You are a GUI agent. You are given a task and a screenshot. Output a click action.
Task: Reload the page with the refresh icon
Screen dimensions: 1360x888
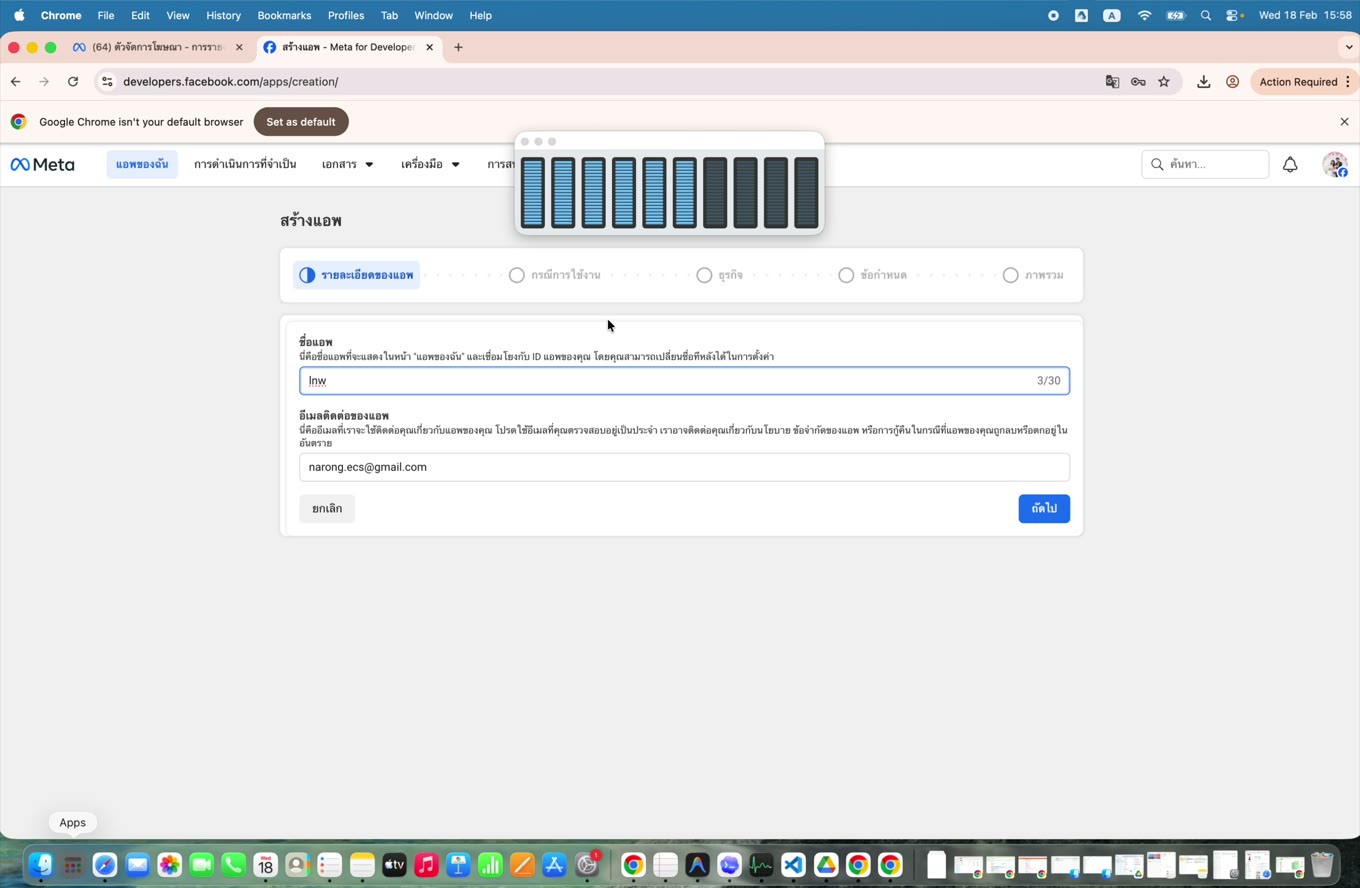[73, 82]
